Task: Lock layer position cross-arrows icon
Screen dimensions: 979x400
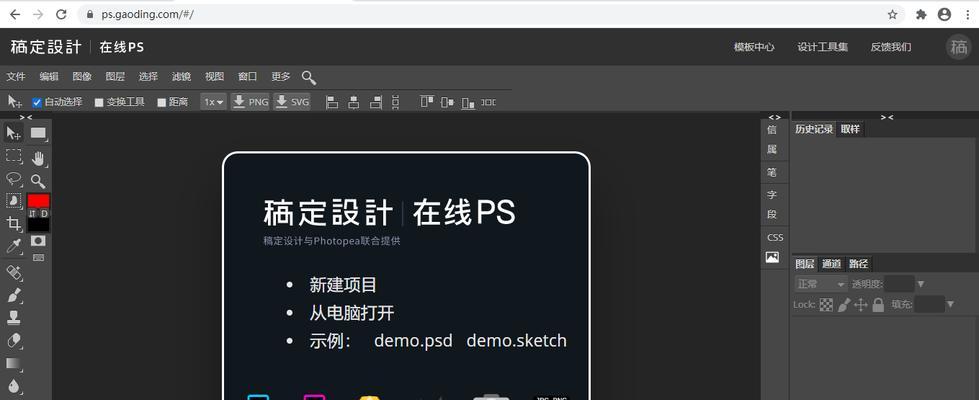Action: [861, 305]
